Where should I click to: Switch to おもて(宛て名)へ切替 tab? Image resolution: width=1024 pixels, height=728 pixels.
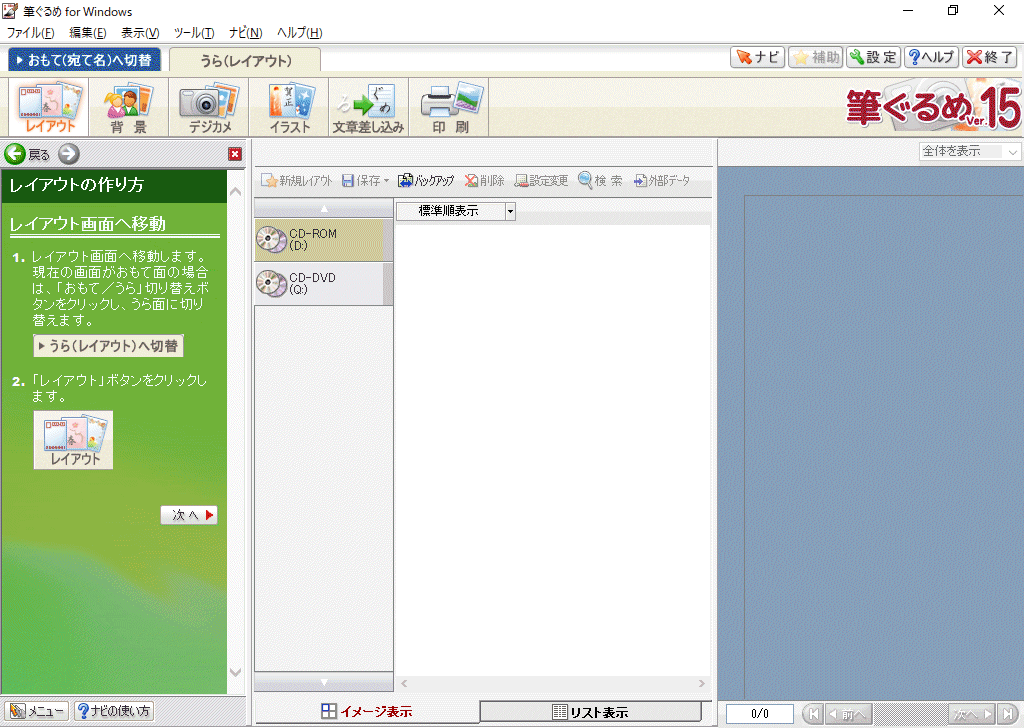(84, 59)
